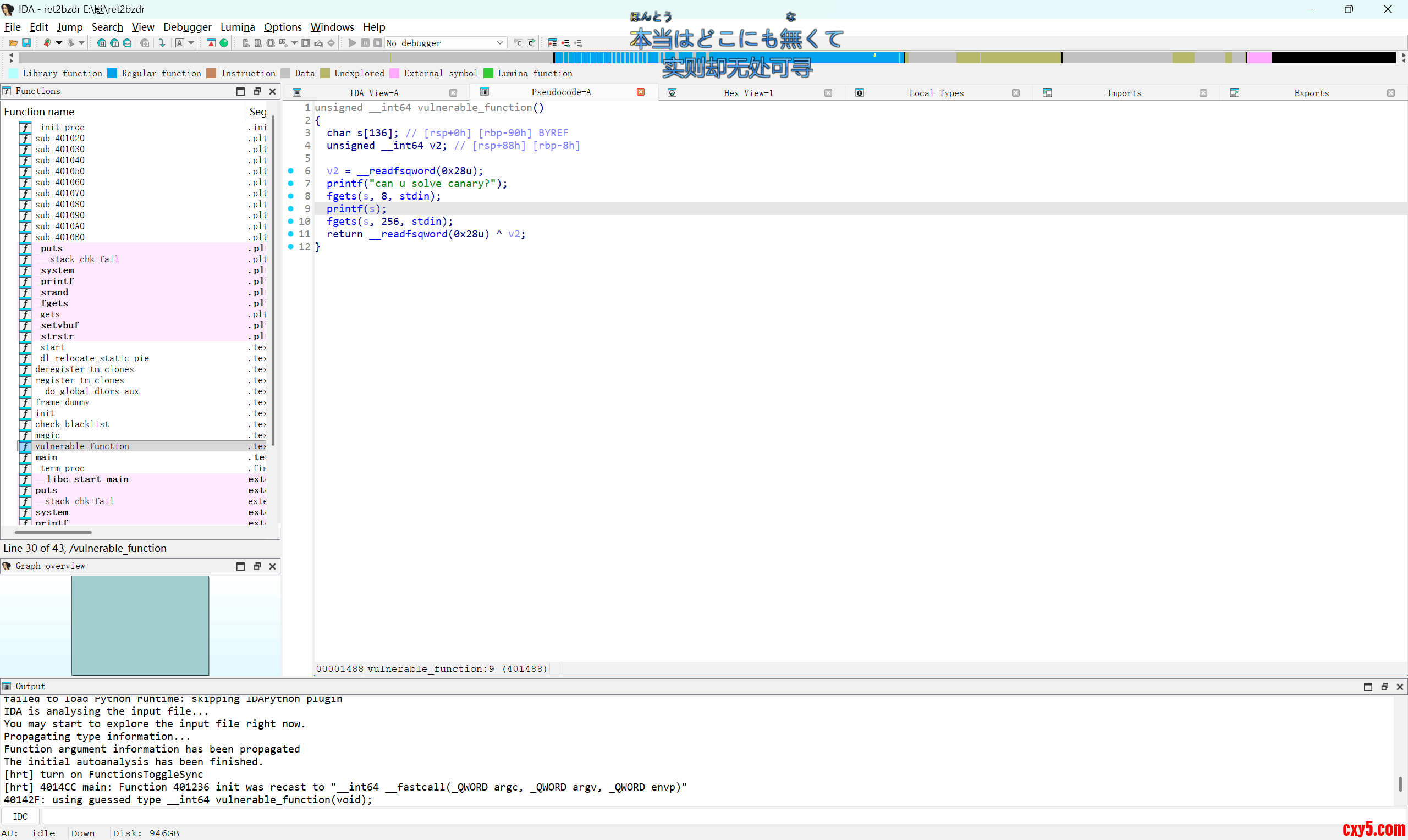Click the Save database disk icon
1408x840 pixels.
(26, 43)
